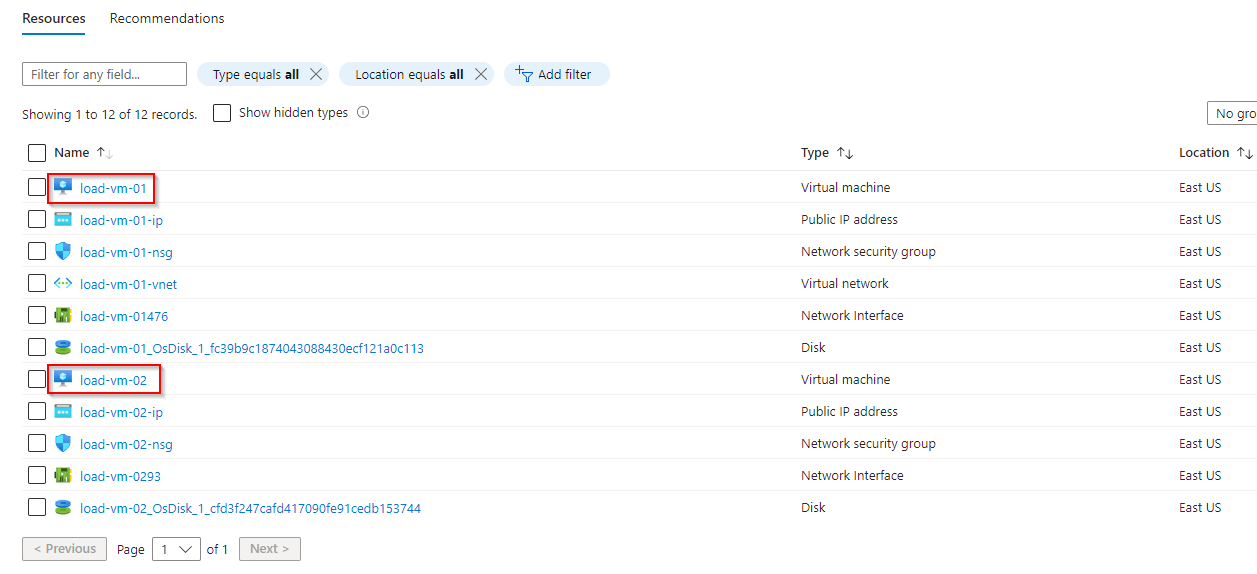
Task: Click 'Showing 1 to 12 of 12 records.' text
Action: point(110,114)
